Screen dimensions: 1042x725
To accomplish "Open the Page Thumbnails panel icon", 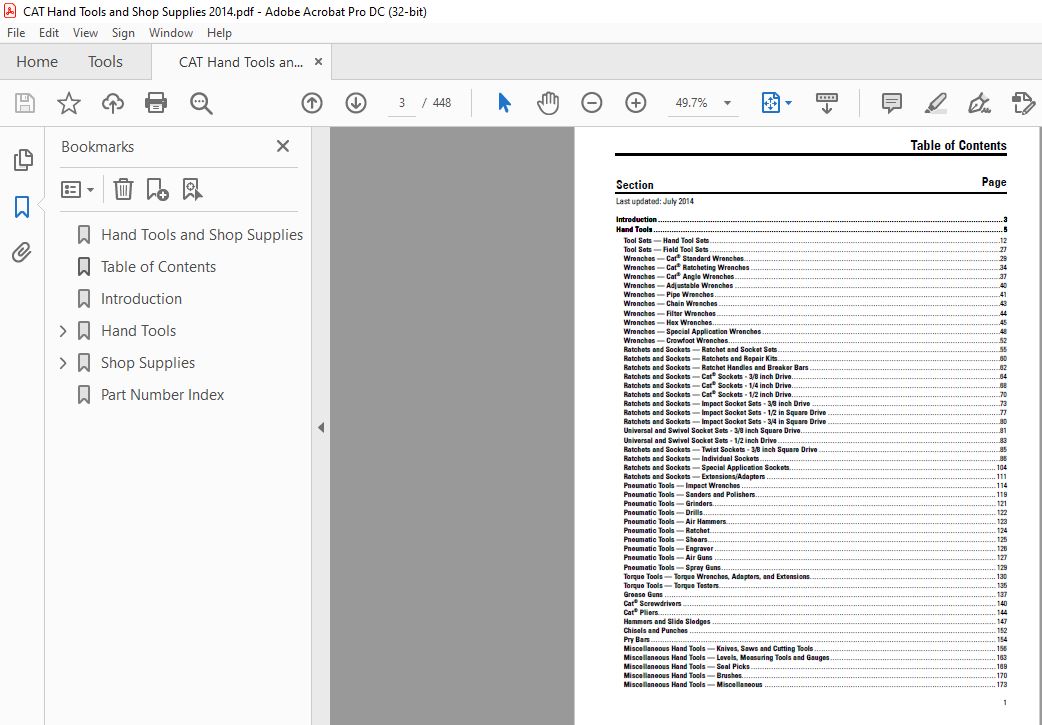I will (x=23, y=159).
